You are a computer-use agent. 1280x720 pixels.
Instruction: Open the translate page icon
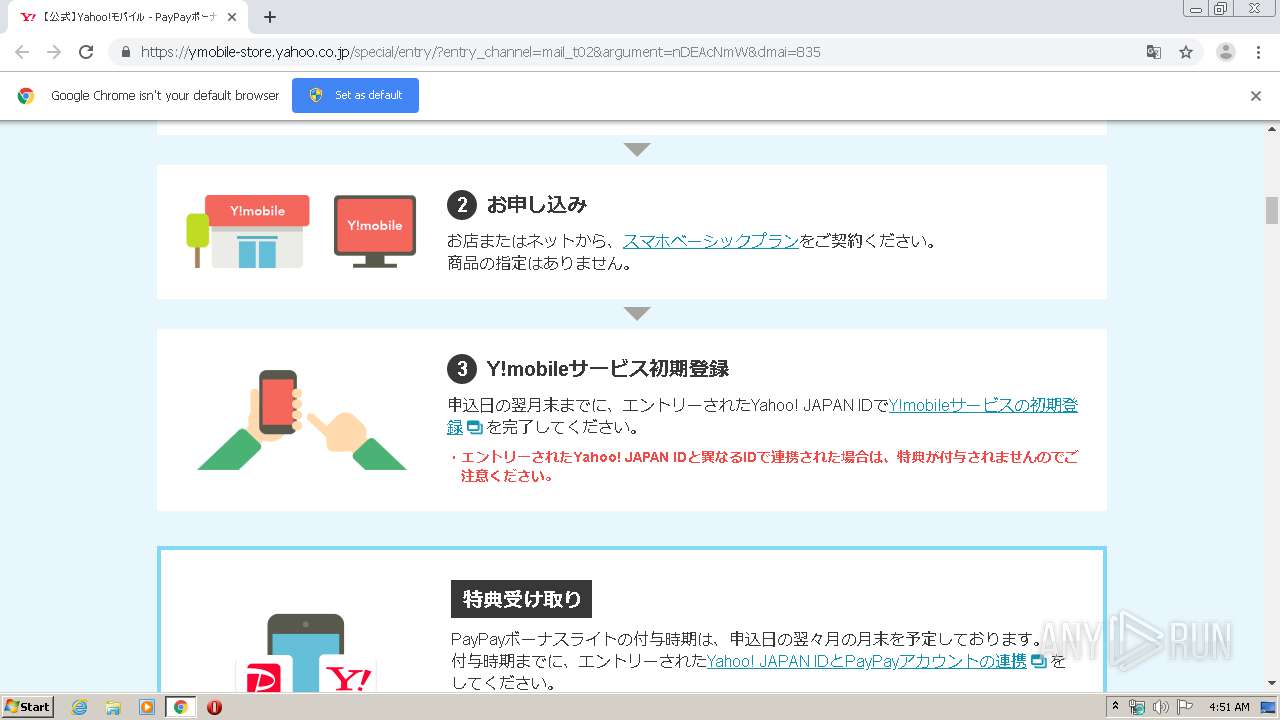pos(1154,52)
